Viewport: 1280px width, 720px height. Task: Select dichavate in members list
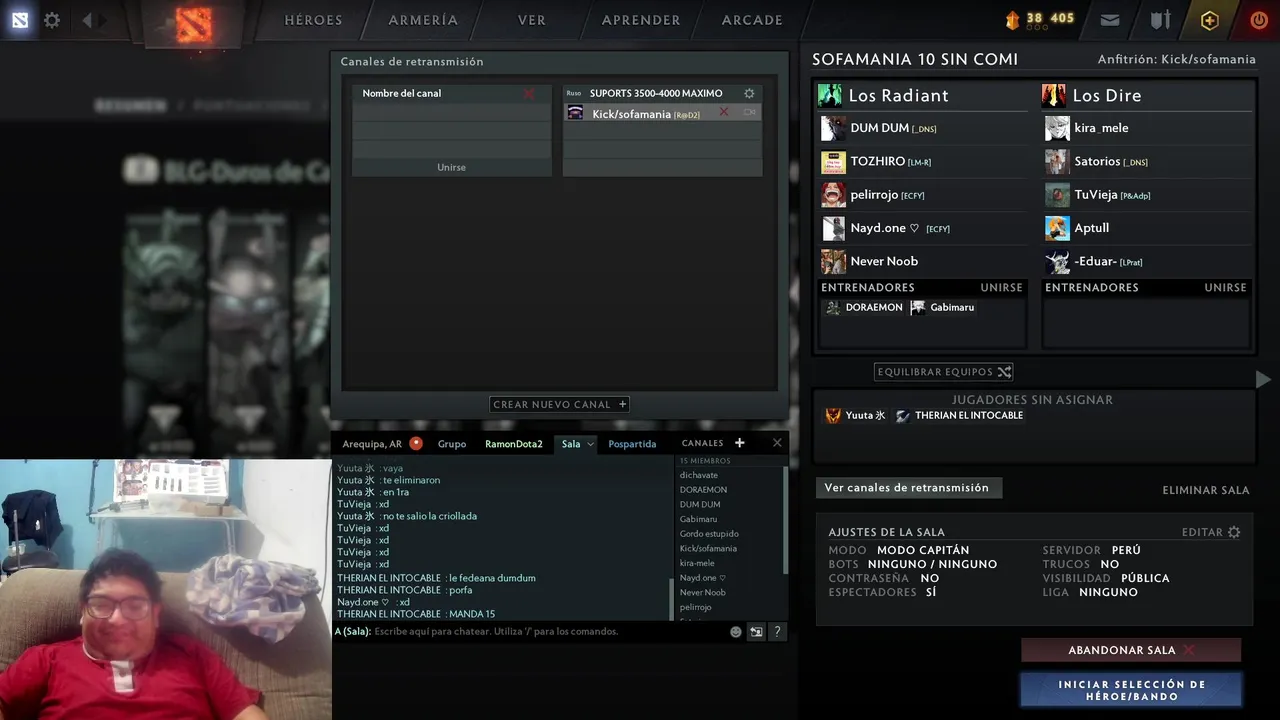(x=699, y=475)
